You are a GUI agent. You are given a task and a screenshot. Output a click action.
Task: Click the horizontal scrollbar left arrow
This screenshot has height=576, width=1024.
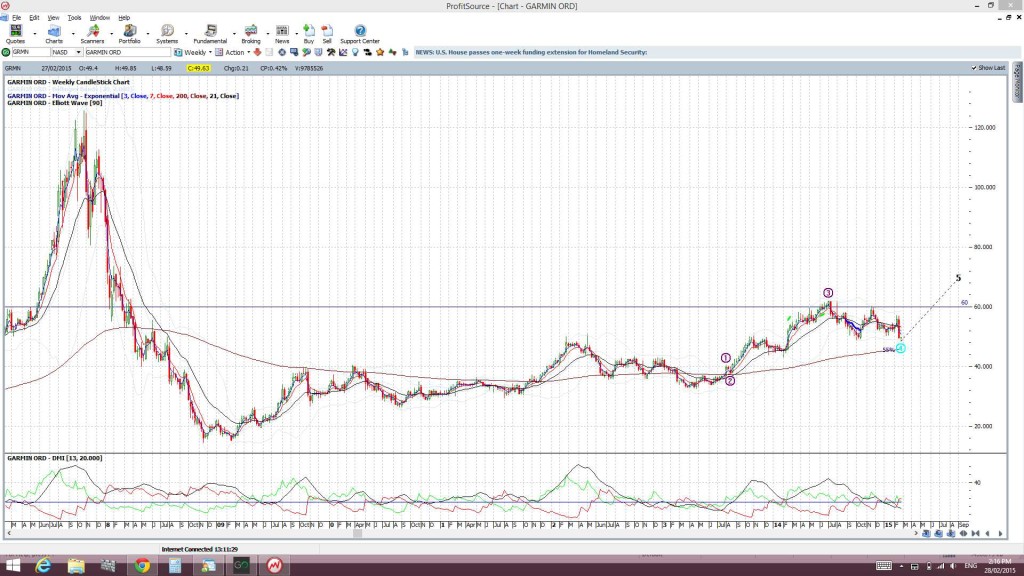[8, 534]
